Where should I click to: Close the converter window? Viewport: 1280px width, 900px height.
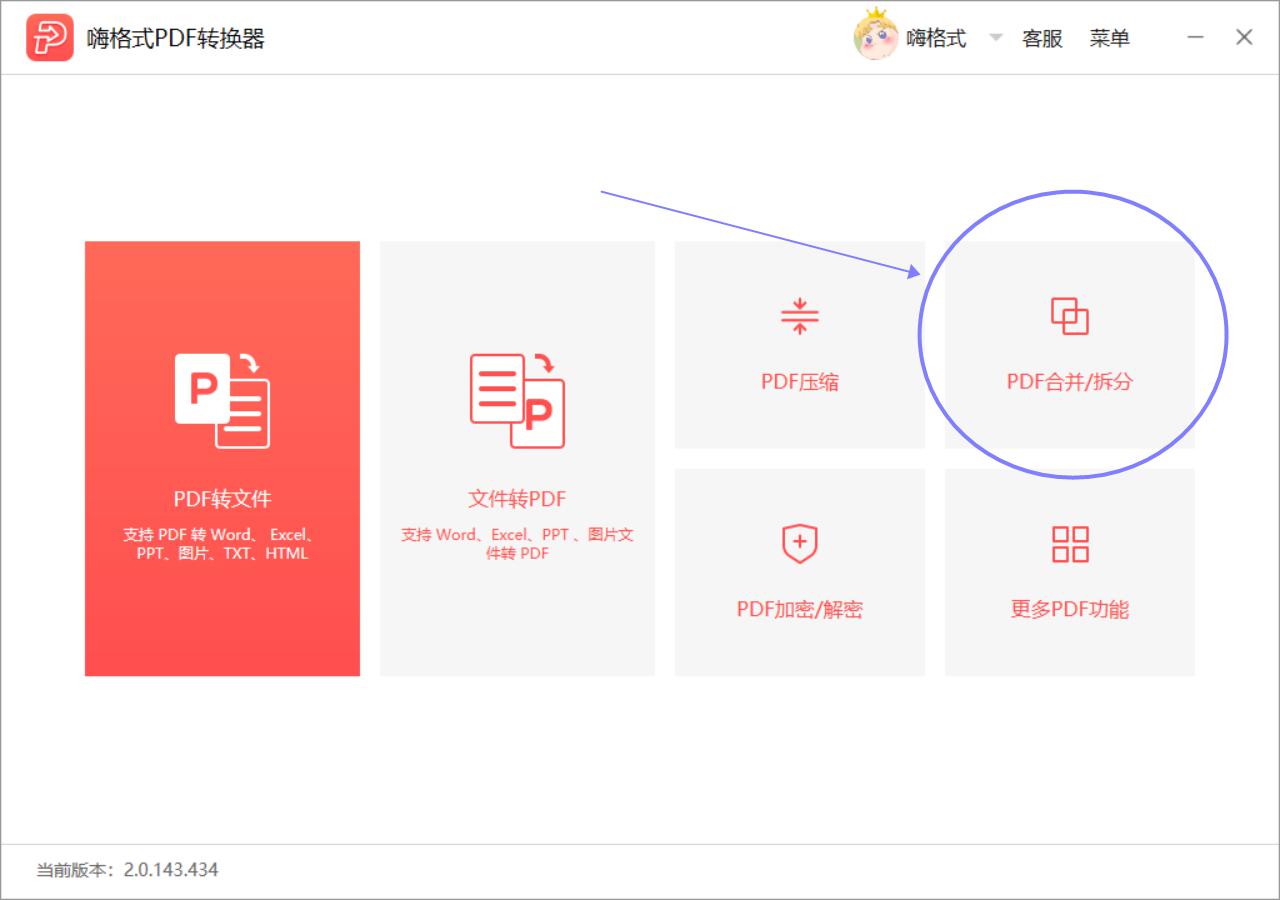pos(1244,37)
